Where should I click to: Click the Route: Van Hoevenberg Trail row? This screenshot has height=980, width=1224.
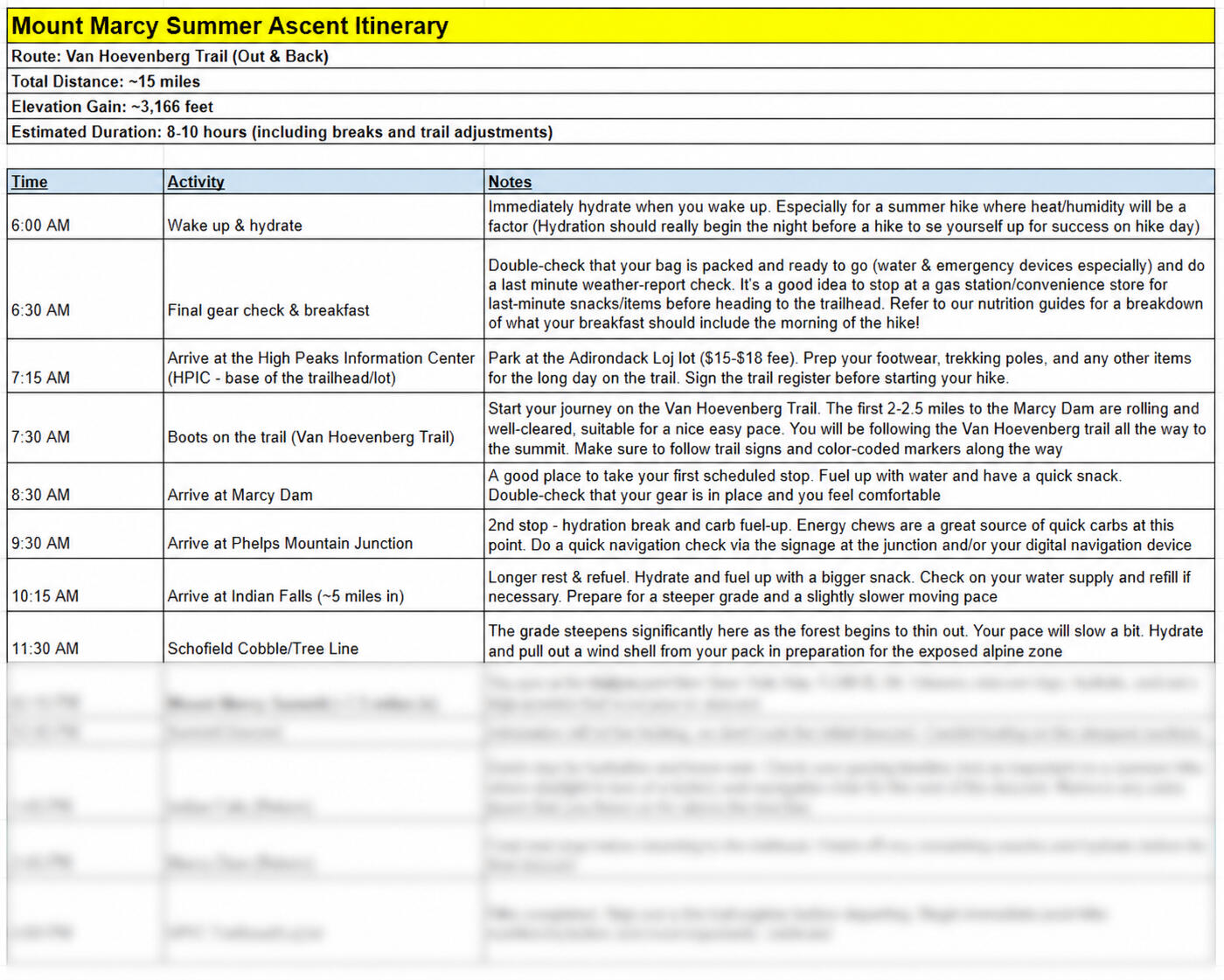610,56
